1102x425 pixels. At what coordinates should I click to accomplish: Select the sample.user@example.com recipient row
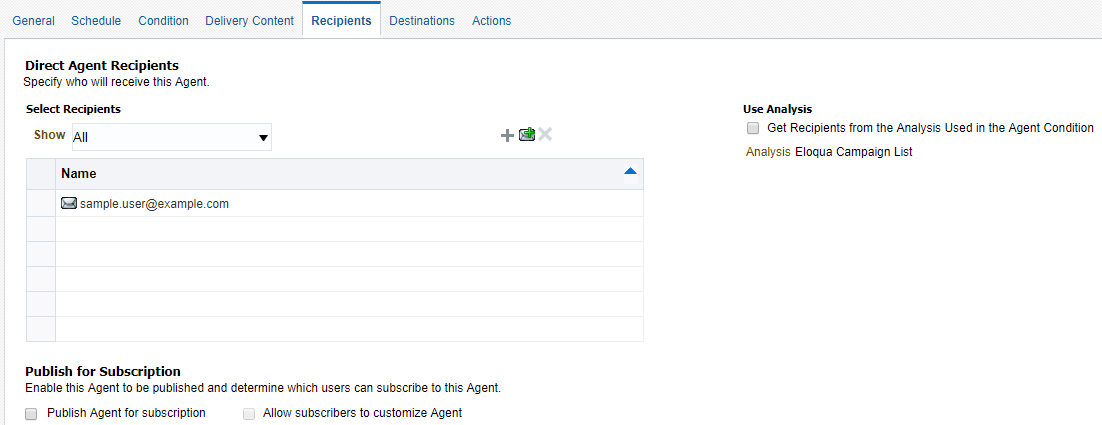(x=335, y=204)
